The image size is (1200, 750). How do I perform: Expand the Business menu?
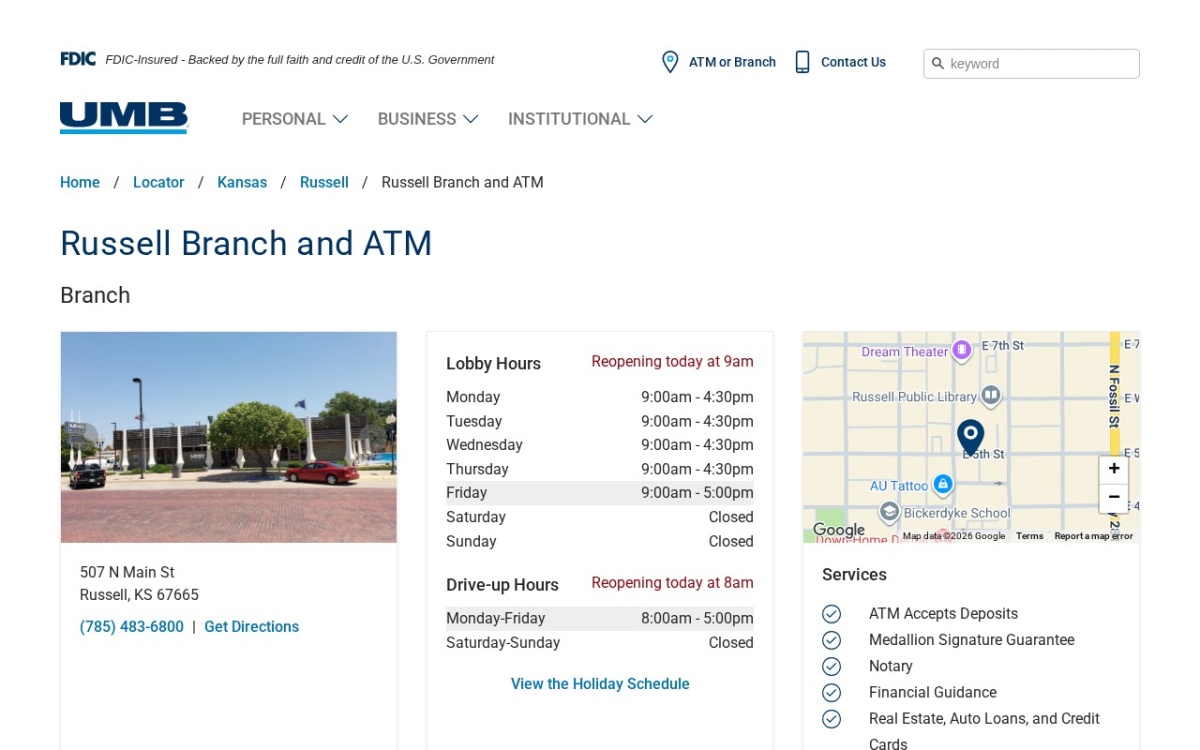[428, 119]
